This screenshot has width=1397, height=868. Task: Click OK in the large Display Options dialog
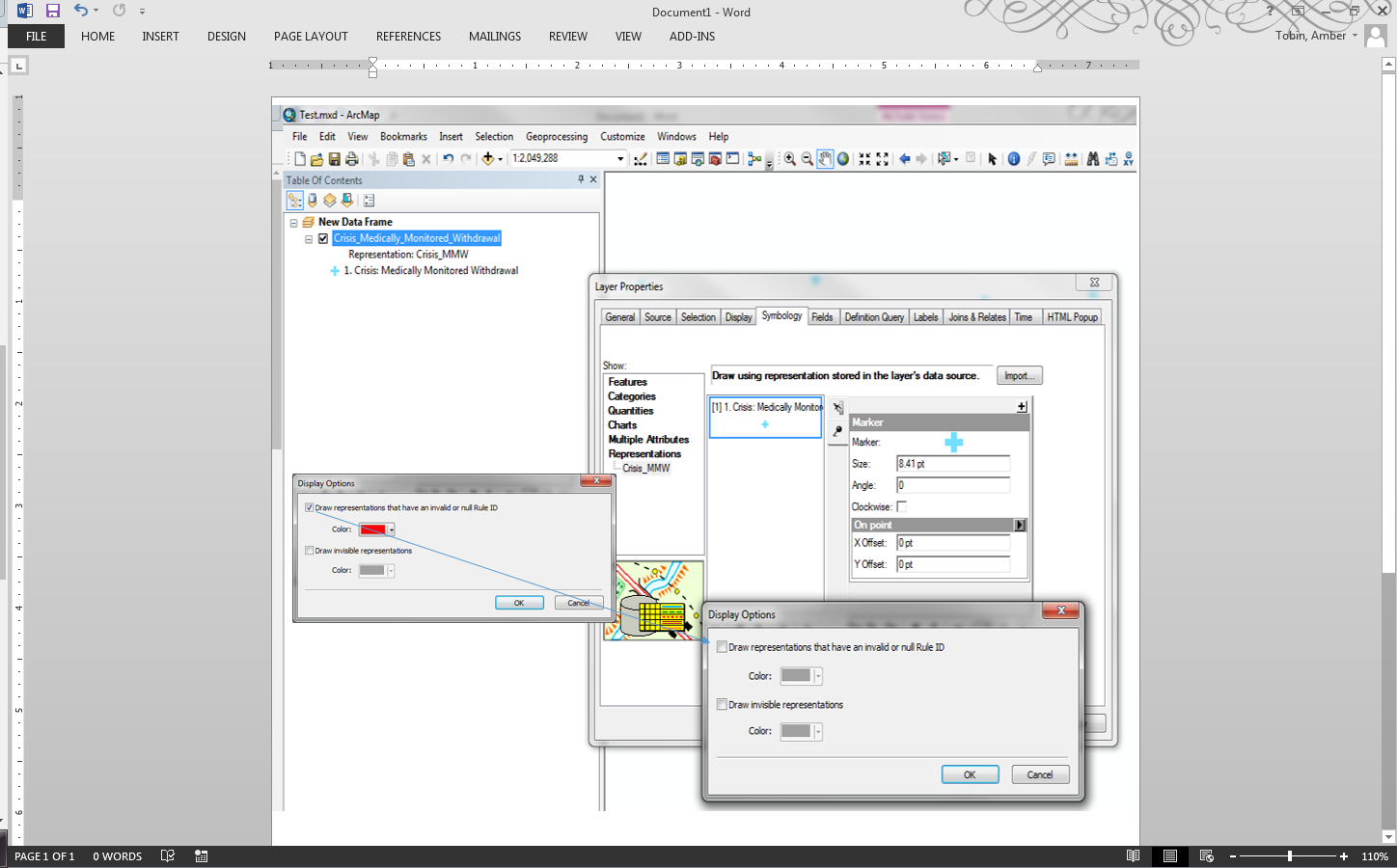pyautogui.click(x=970, y=774)
